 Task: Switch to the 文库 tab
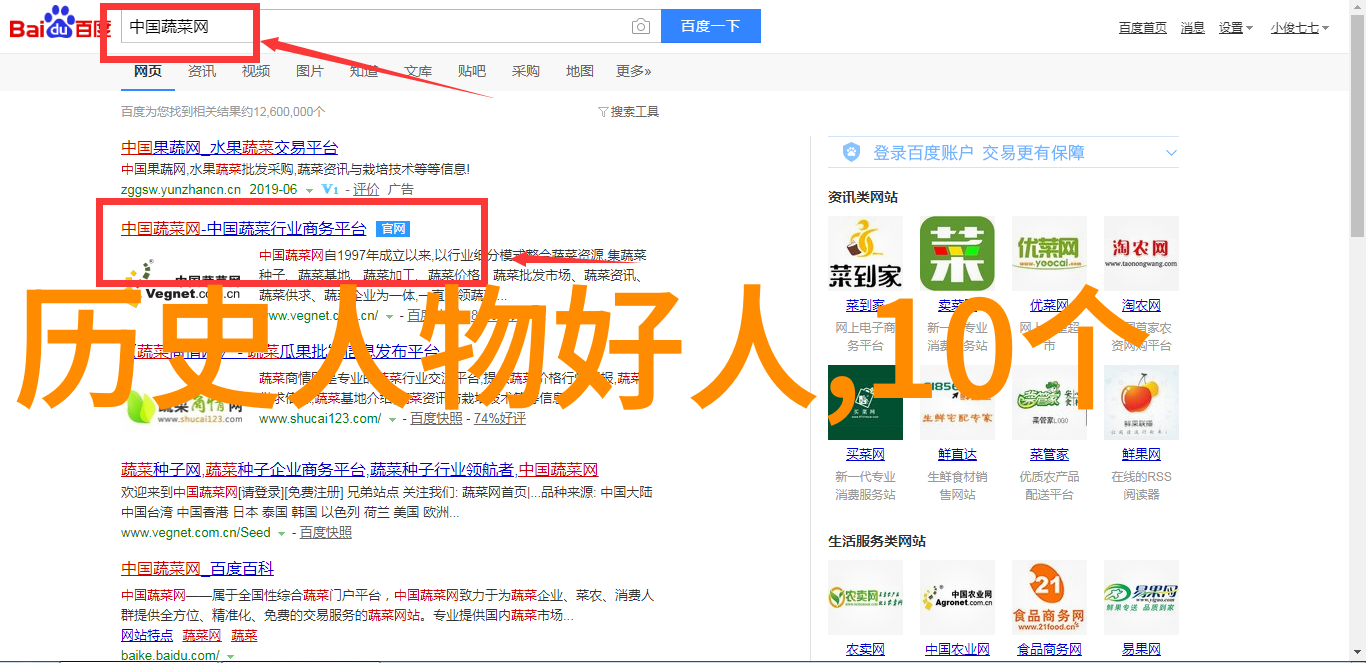418,71
